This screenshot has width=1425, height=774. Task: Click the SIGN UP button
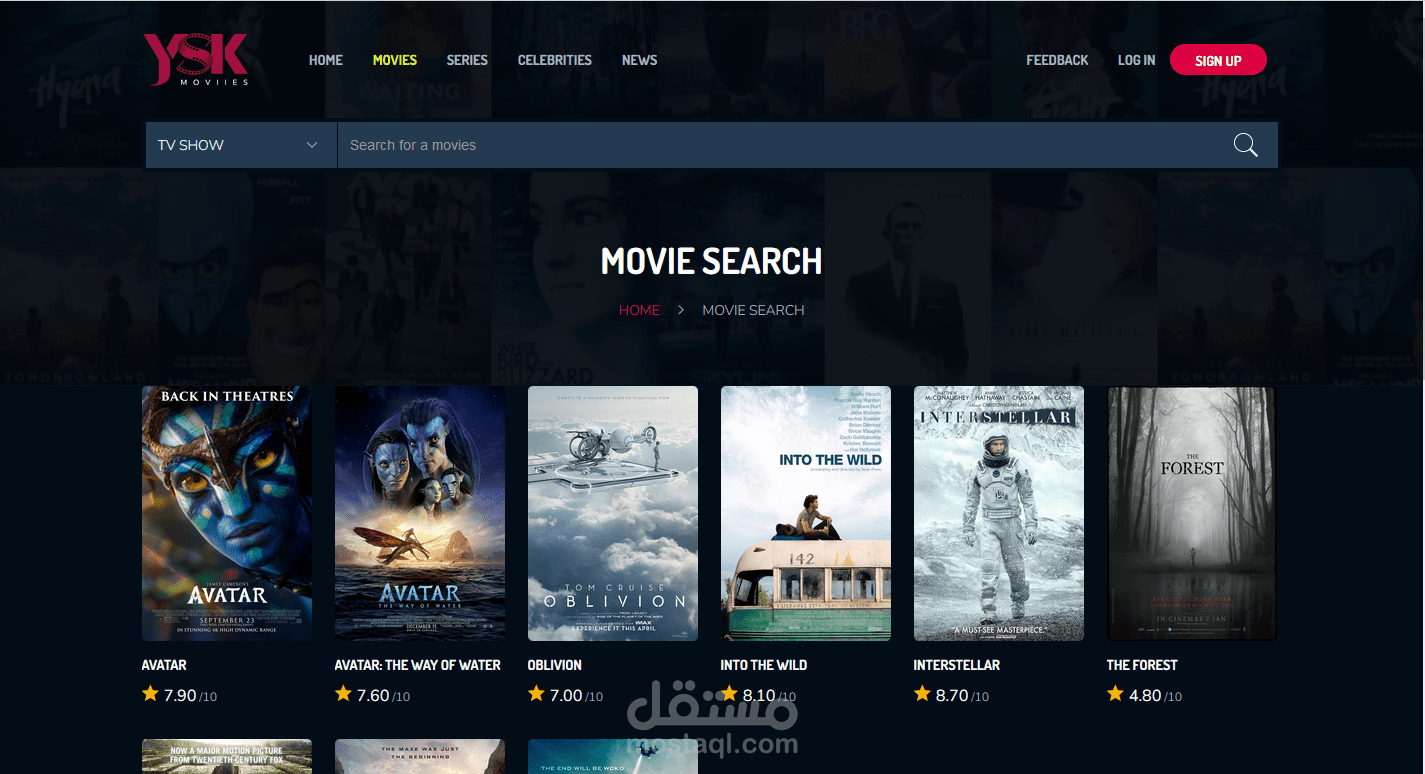click(x=1218, y=60)
